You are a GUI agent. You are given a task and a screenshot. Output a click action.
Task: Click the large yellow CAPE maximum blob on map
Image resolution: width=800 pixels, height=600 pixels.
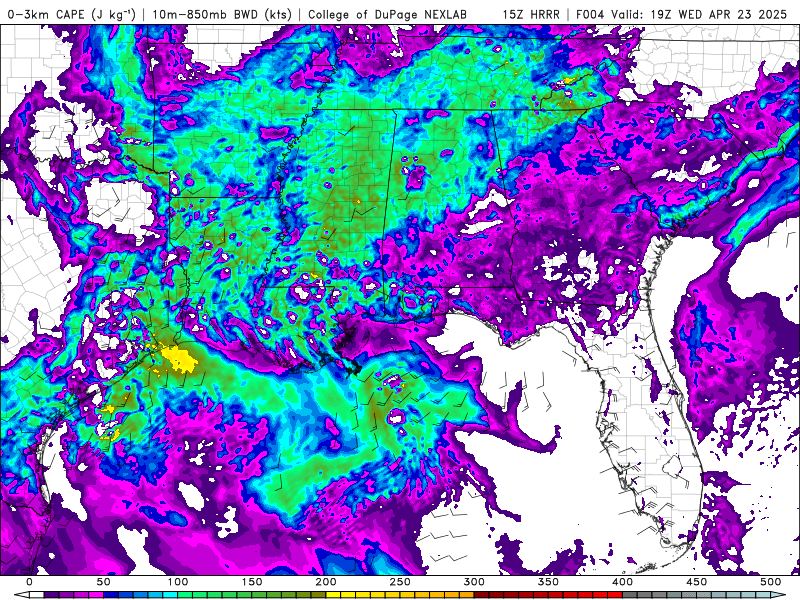[x=178, y=358]
